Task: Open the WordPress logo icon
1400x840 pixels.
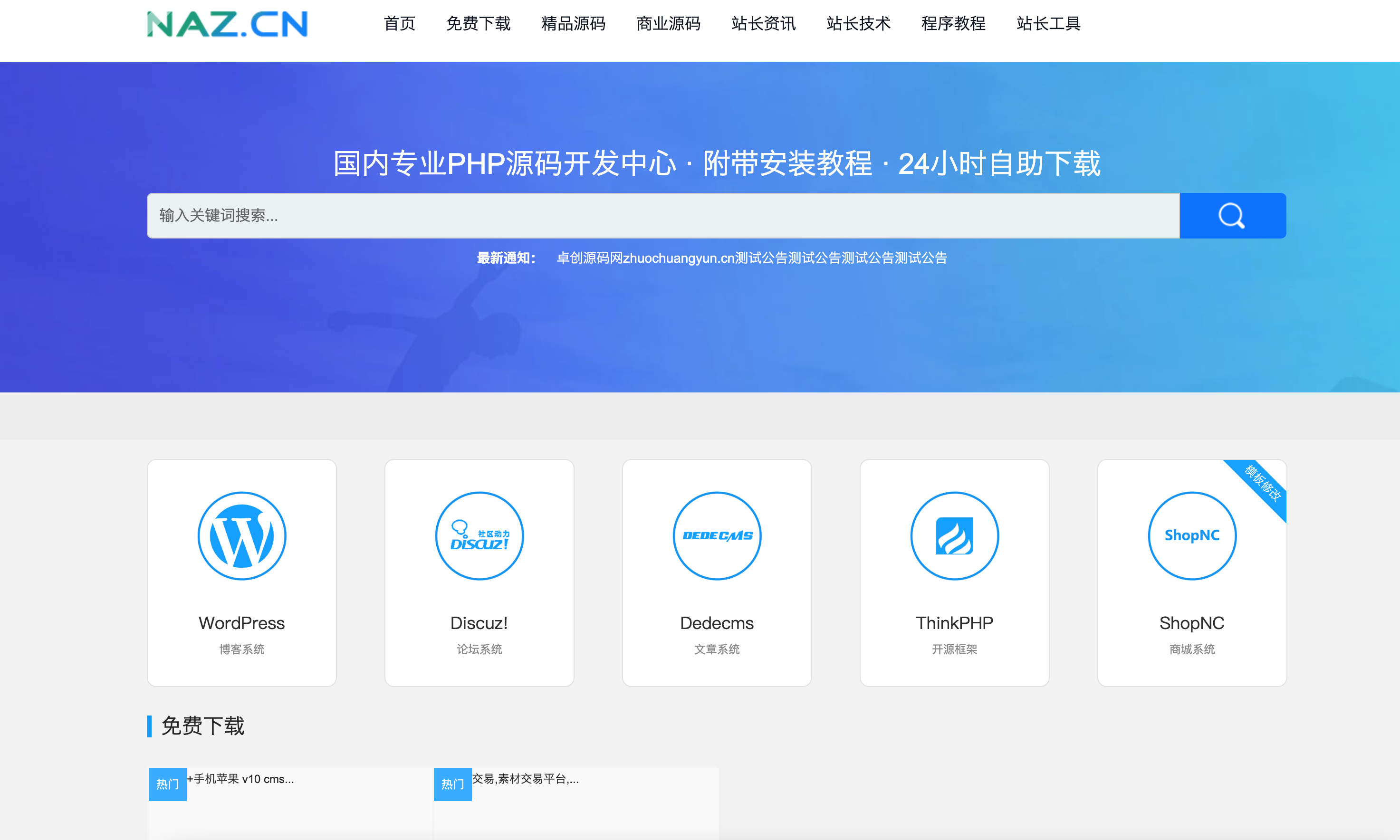Action: click(x=242, y=535)
